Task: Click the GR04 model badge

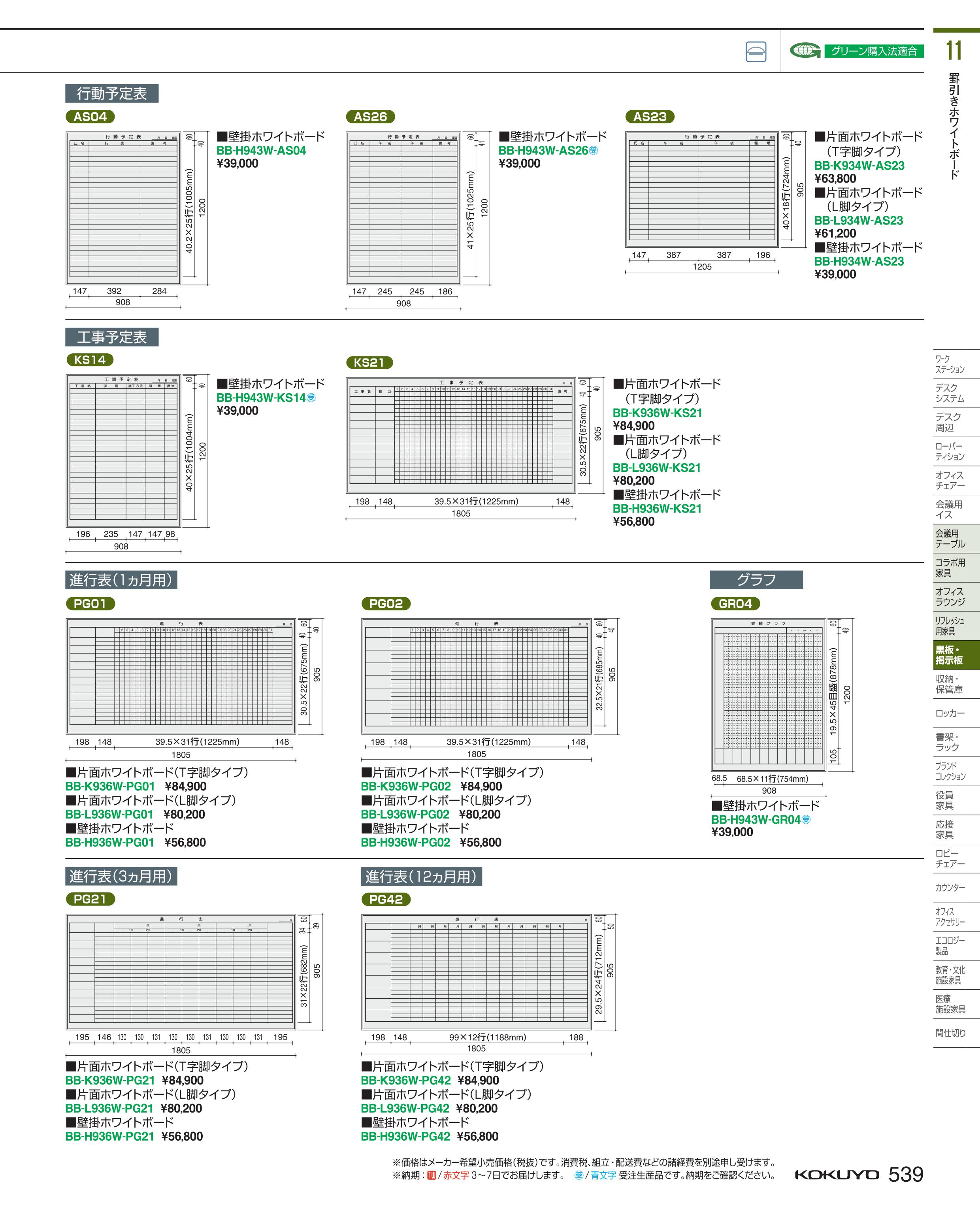Action: (735, 604)
